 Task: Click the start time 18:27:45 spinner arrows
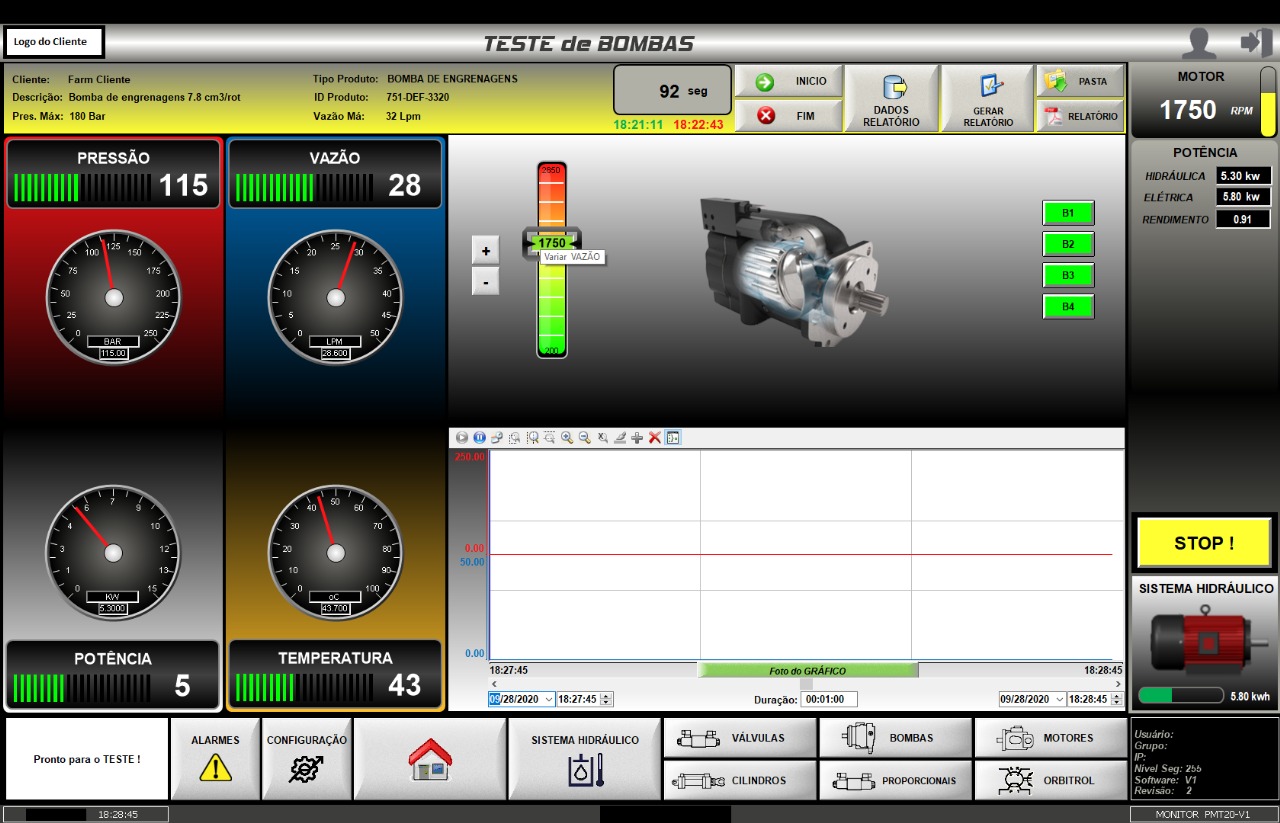(606, 699)
